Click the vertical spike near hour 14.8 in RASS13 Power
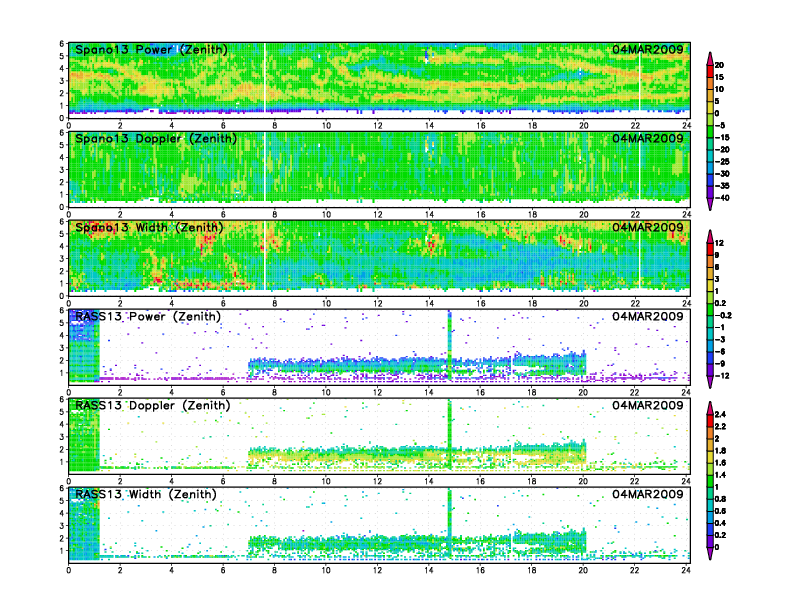 tap(449, 346)
